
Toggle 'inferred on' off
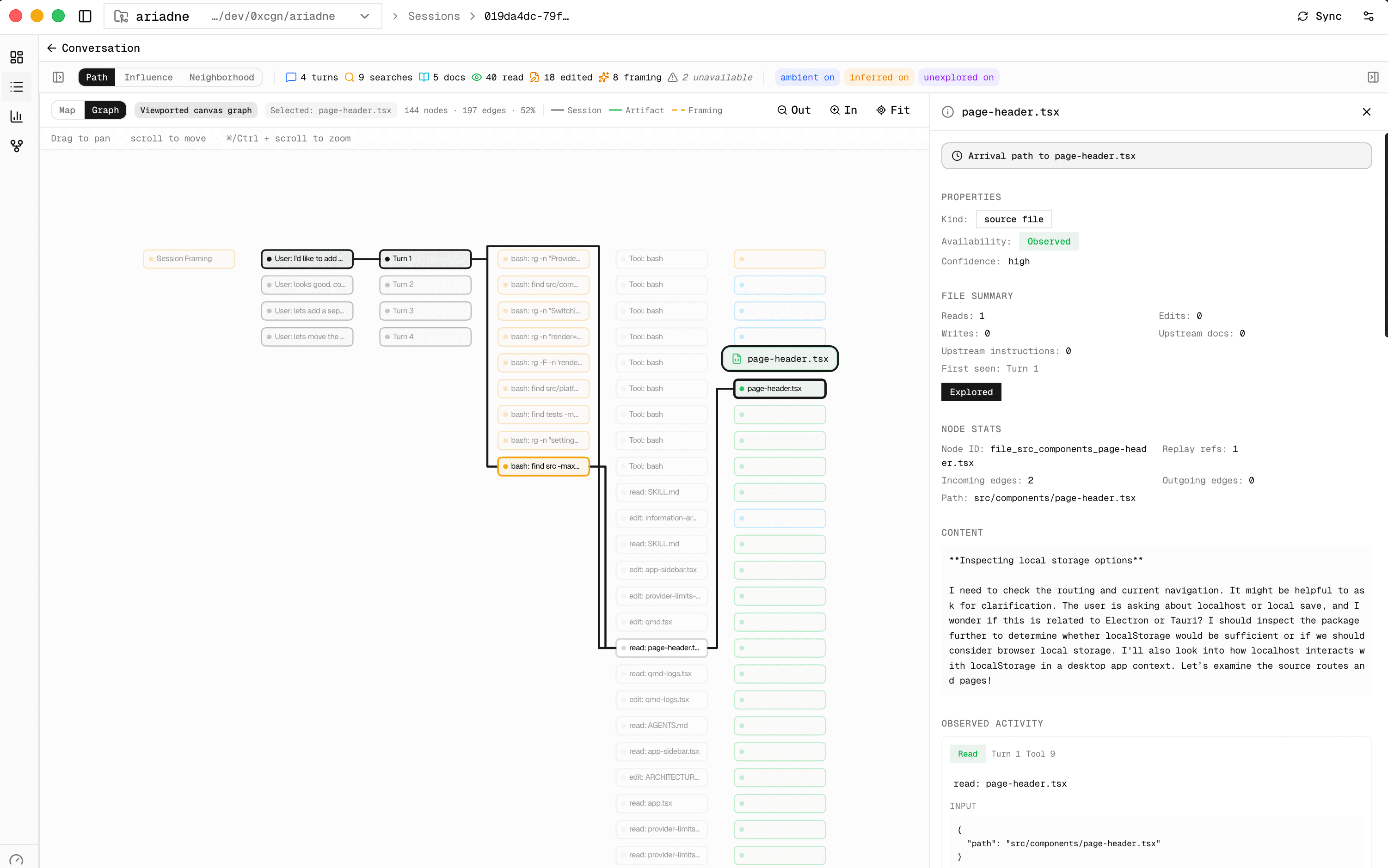coord(878,77)
